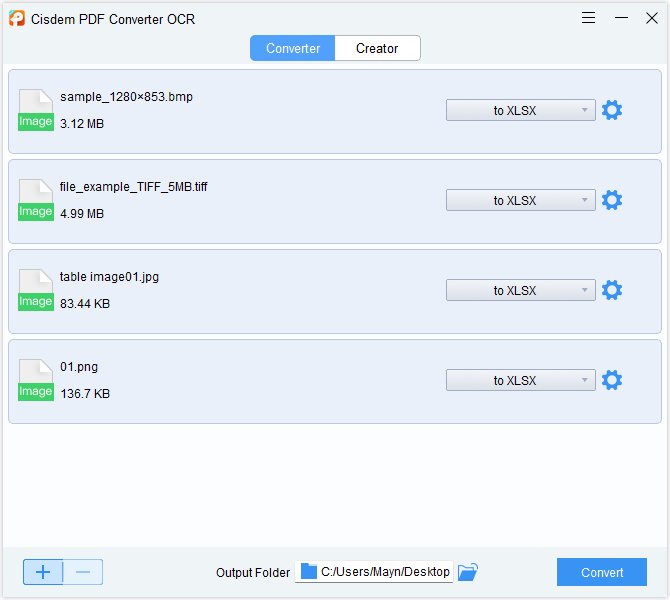This screenshot has width=670, height=600.
Task: Close the Cisdem PDF Converter window
Action: coord(652,18)
